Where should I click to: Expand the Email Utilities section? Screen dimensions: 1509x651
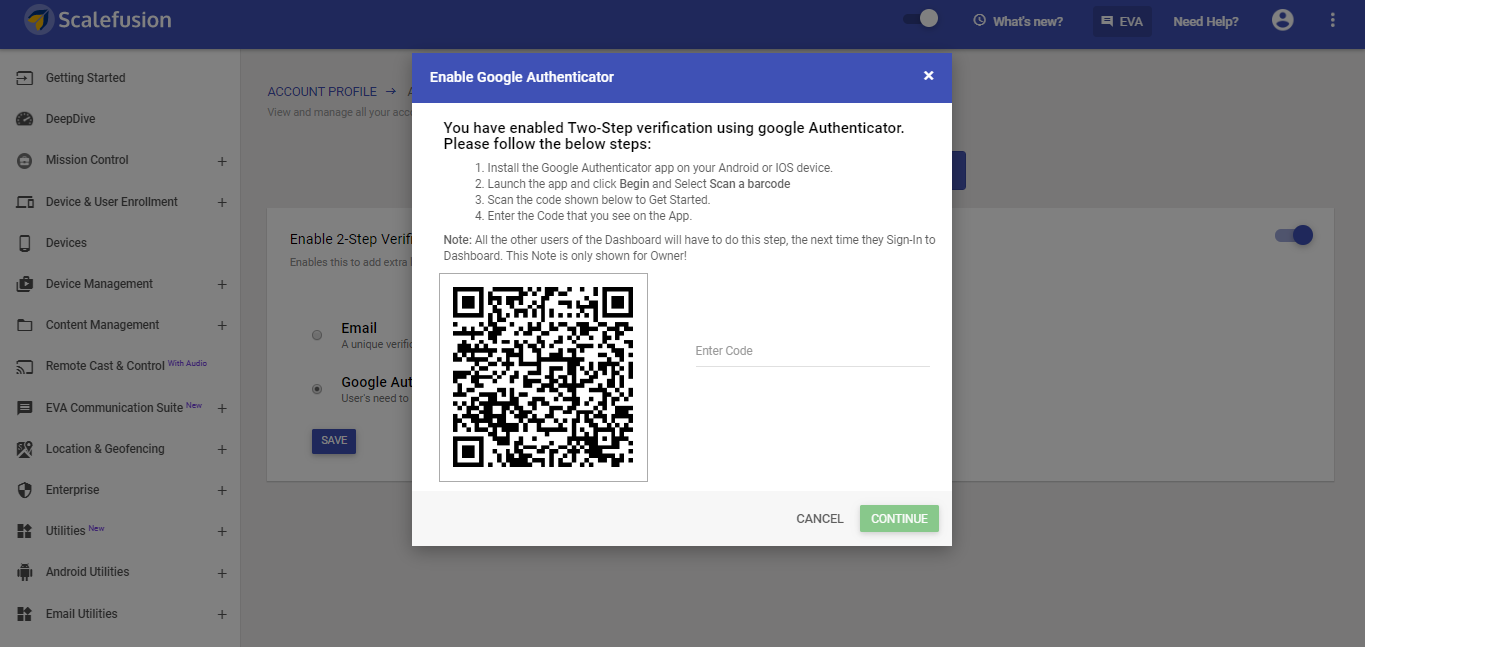click(x=222, y=614)
